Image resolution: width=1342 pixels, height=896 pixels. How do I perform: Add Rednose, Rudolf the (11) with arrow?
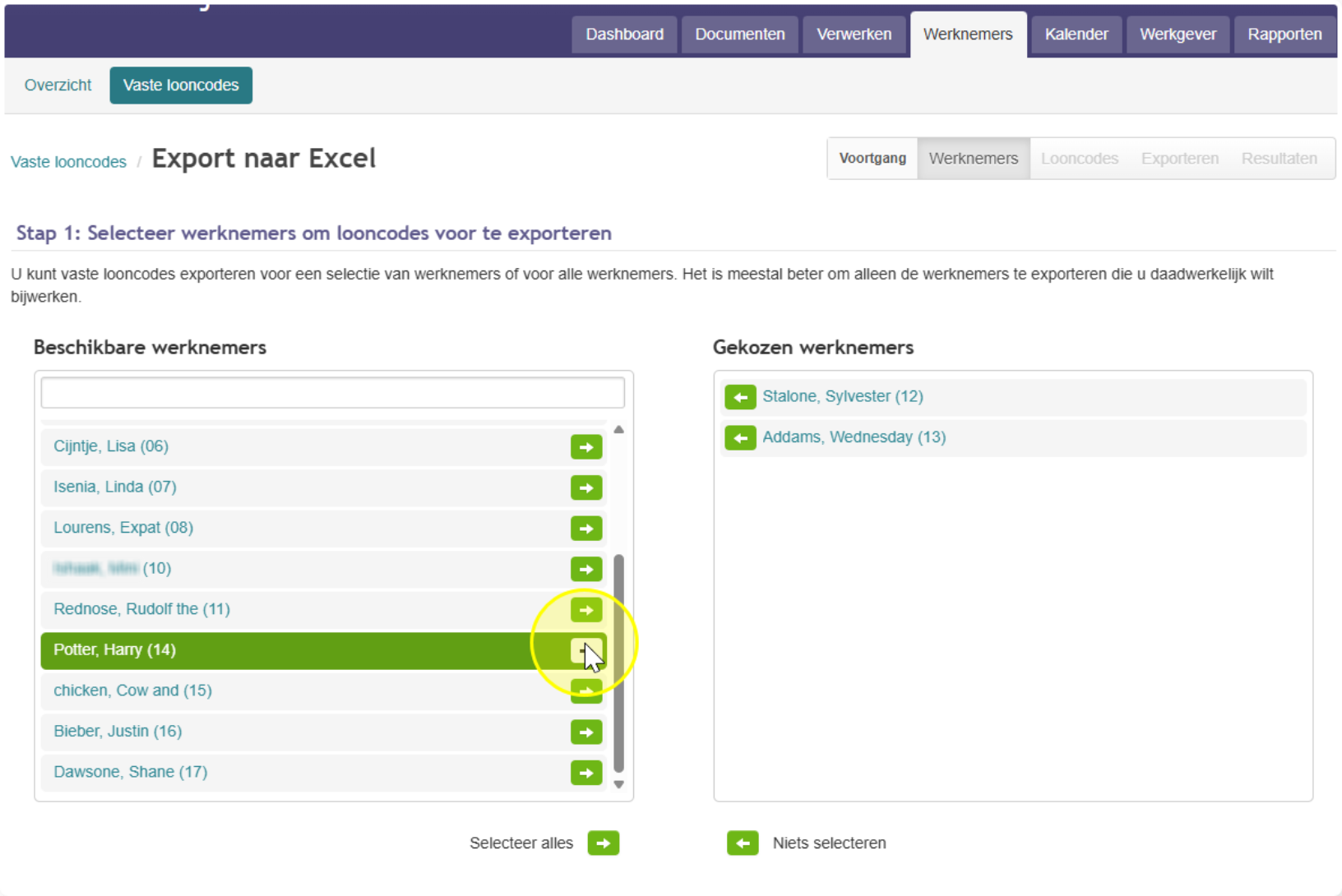tap(586, 610)
